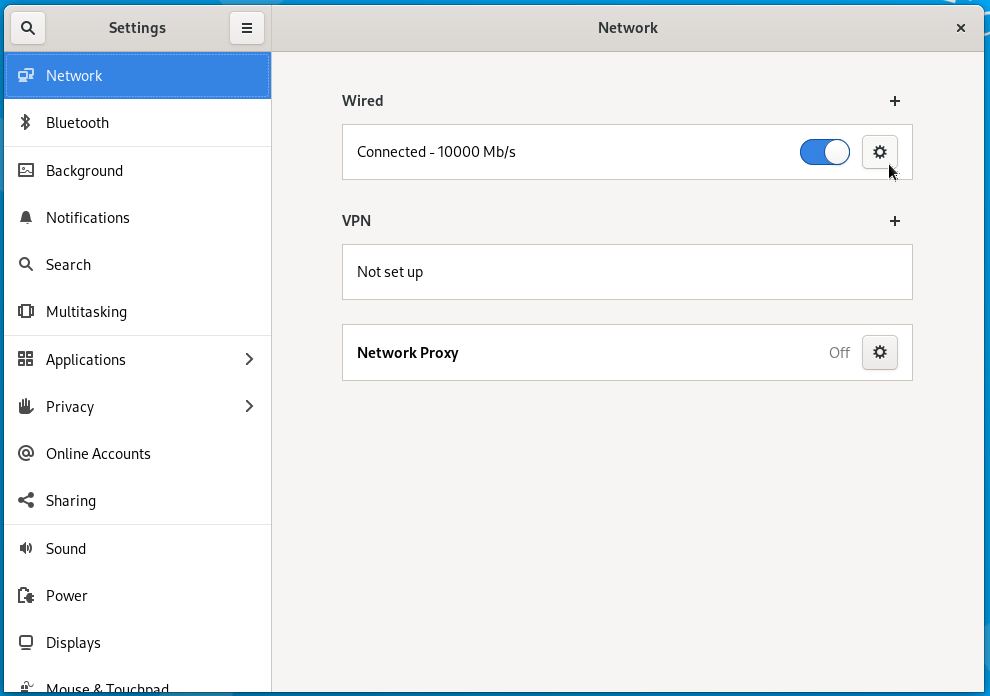Expand the Privacy chevron
The height and width of the screenshot is (696, 990).
[249, 406]
